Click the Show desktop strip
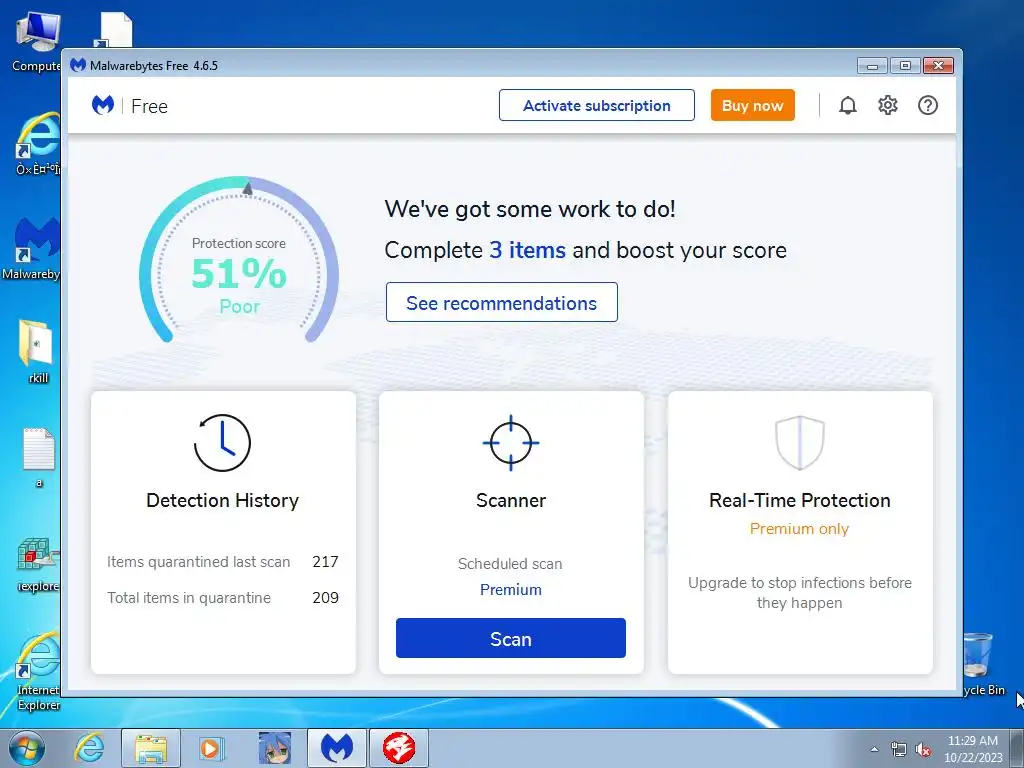The width and height of the screenshot is (1024, 768). tap(1019, 748)
